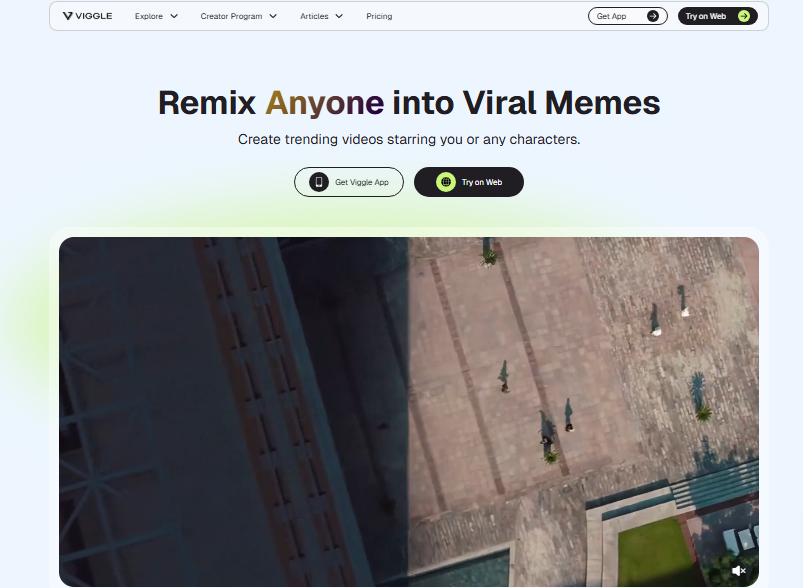This screenshot has height=588, width=803.
Task: Click the aerial plaza hero video
Action: tap(409, 411)
